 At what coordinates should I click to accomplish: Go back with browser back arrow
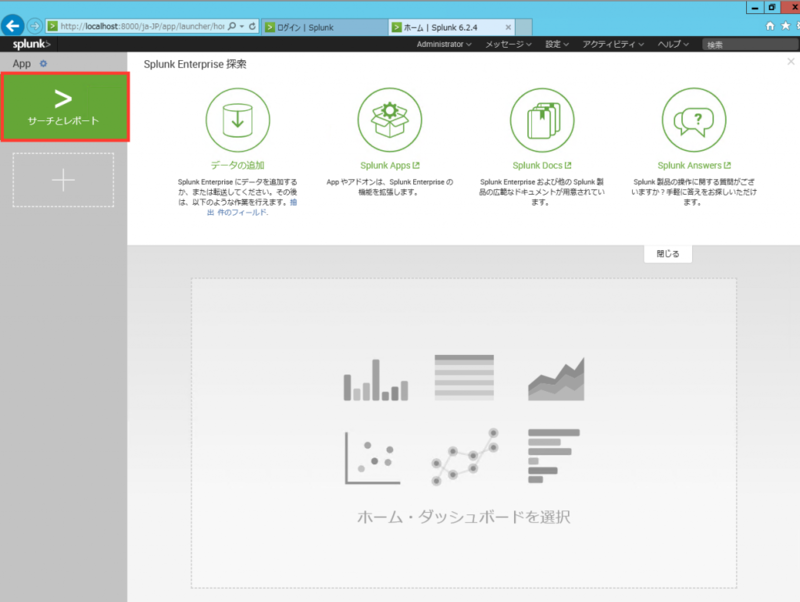point(13,26)
